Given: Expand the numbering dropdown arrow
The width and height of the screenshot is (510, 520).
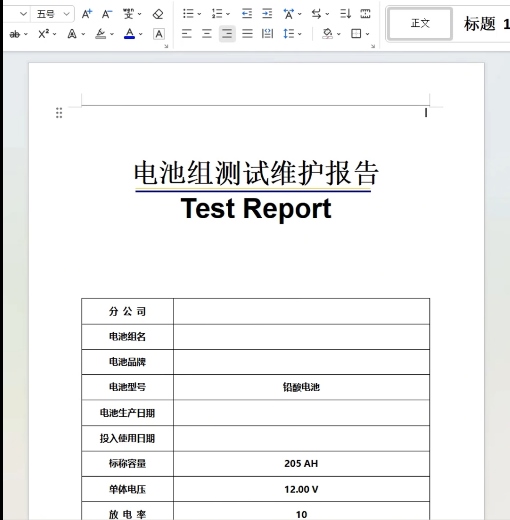Looking at the screenshot, I should pos(228,14).
